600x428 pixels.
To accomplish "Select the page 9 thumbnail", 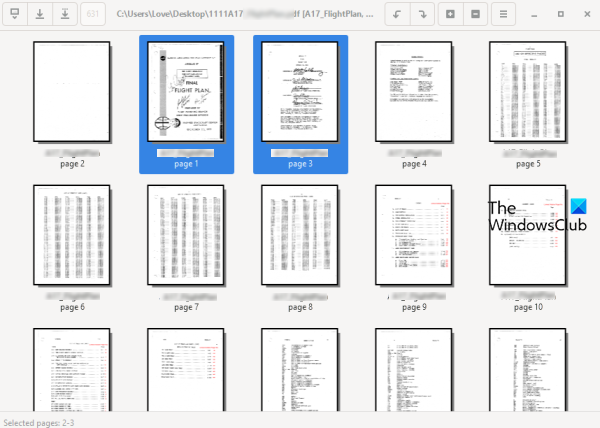I will pos(414,235).
